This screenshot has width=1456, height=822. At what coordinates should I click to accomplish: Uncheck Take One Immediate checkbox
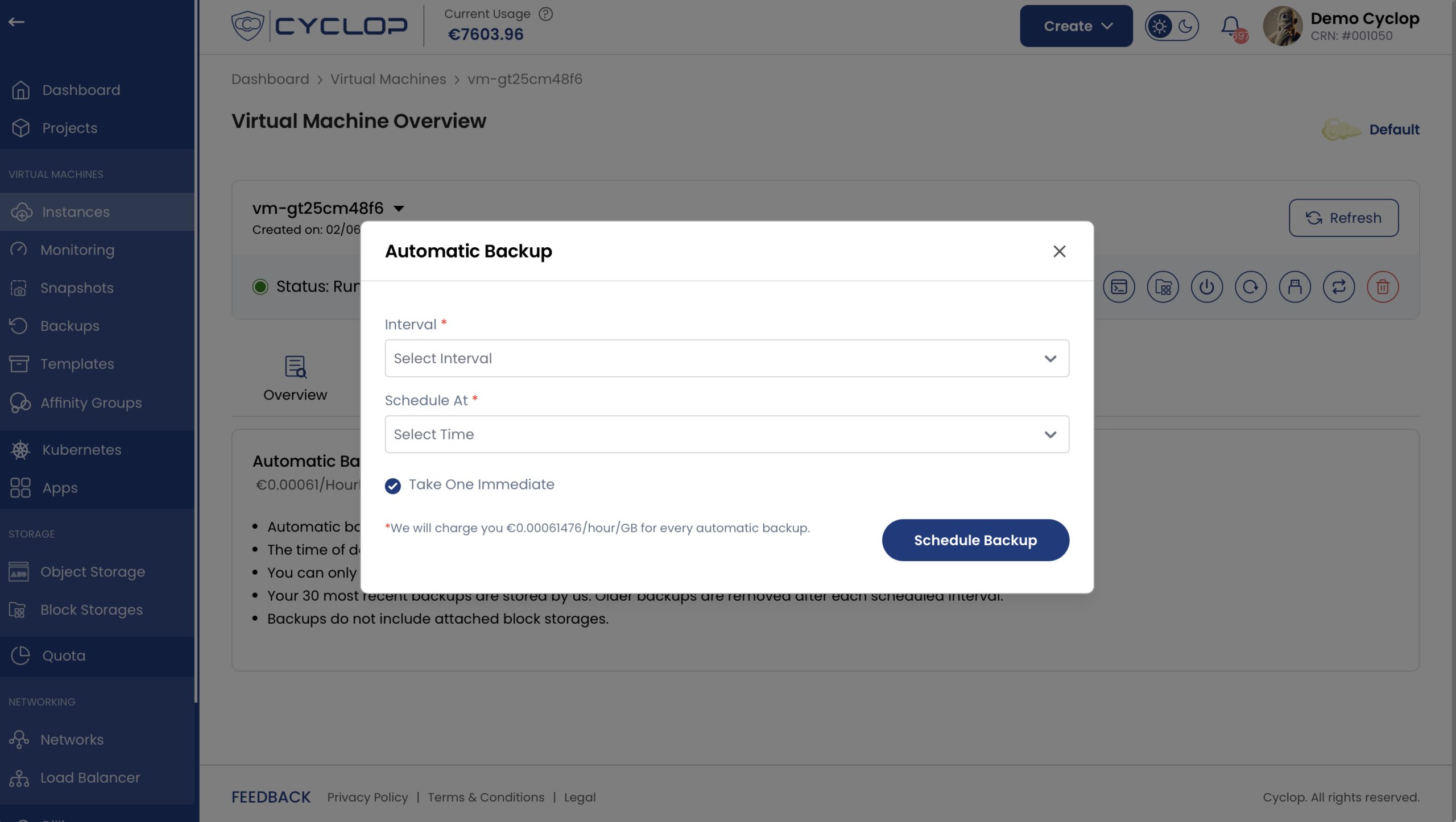click(x=392, y=485)
